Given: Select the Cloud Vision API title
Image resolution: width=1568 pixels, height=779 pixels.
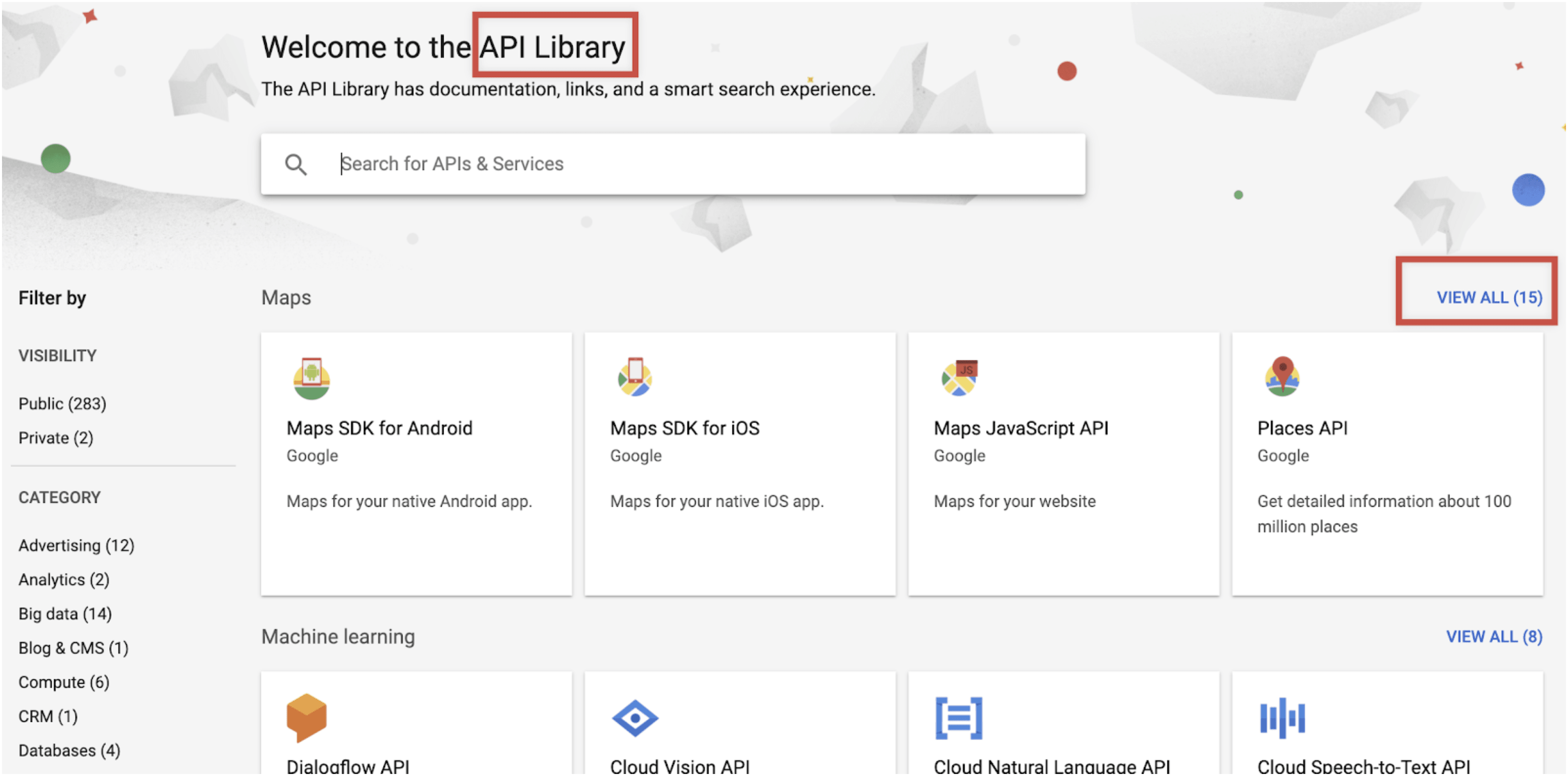Looking at the screenshot, I should point(680,766).
